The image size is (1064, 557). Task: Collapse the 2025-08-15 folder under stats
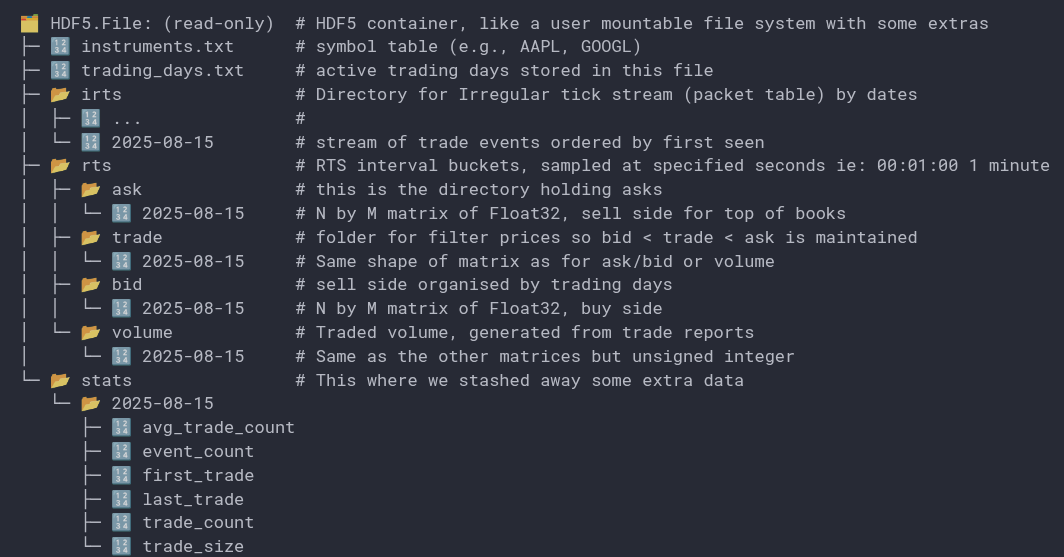pyautogui.click(x=91, y=404)
